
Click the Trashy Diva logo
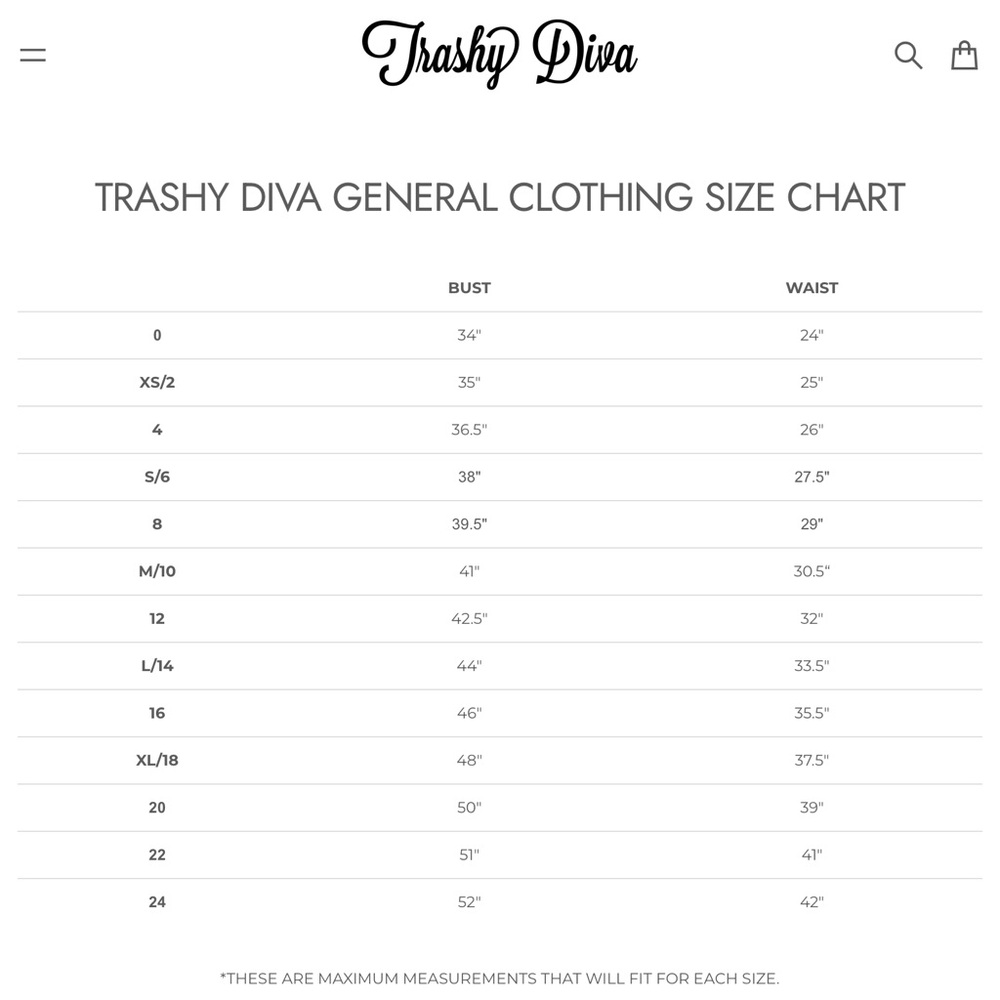[x=499, y=54]
